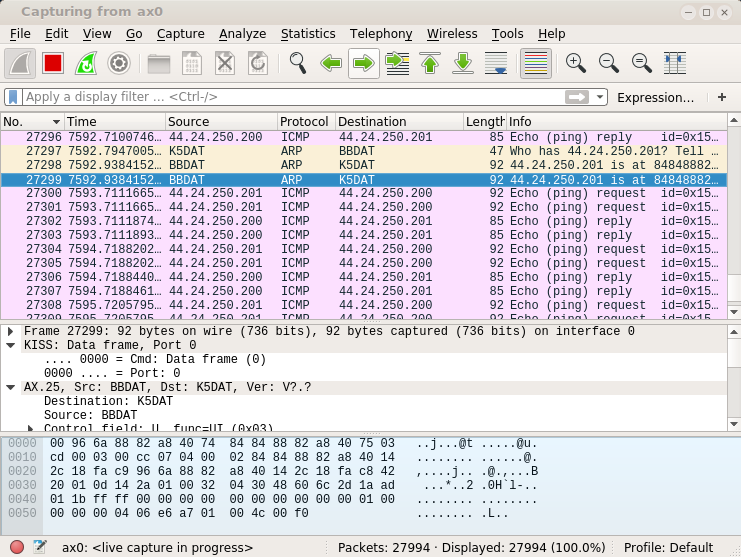
Task: Select packet 27297 ARP Who has row
Action: 363,151
